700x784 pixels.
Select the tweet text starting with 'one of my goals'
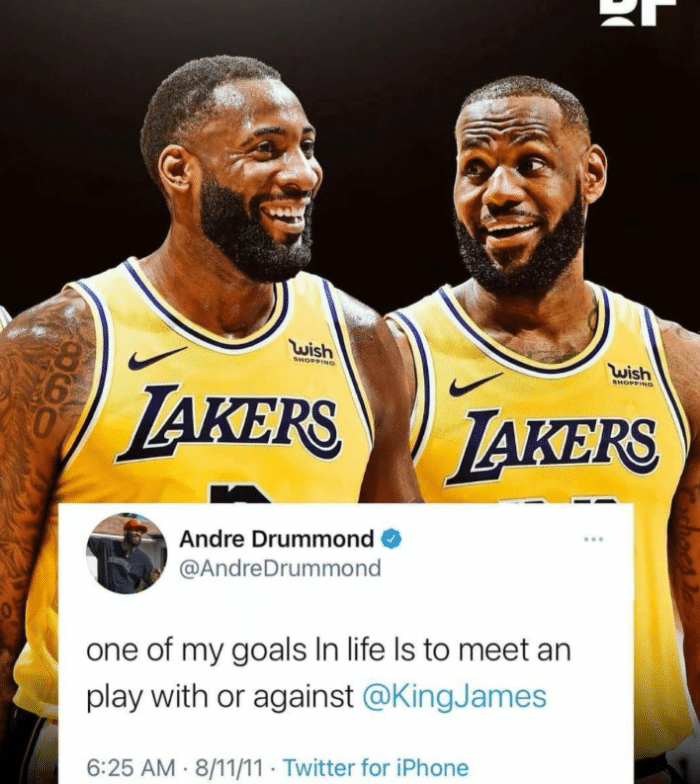(x=328, y=674)
